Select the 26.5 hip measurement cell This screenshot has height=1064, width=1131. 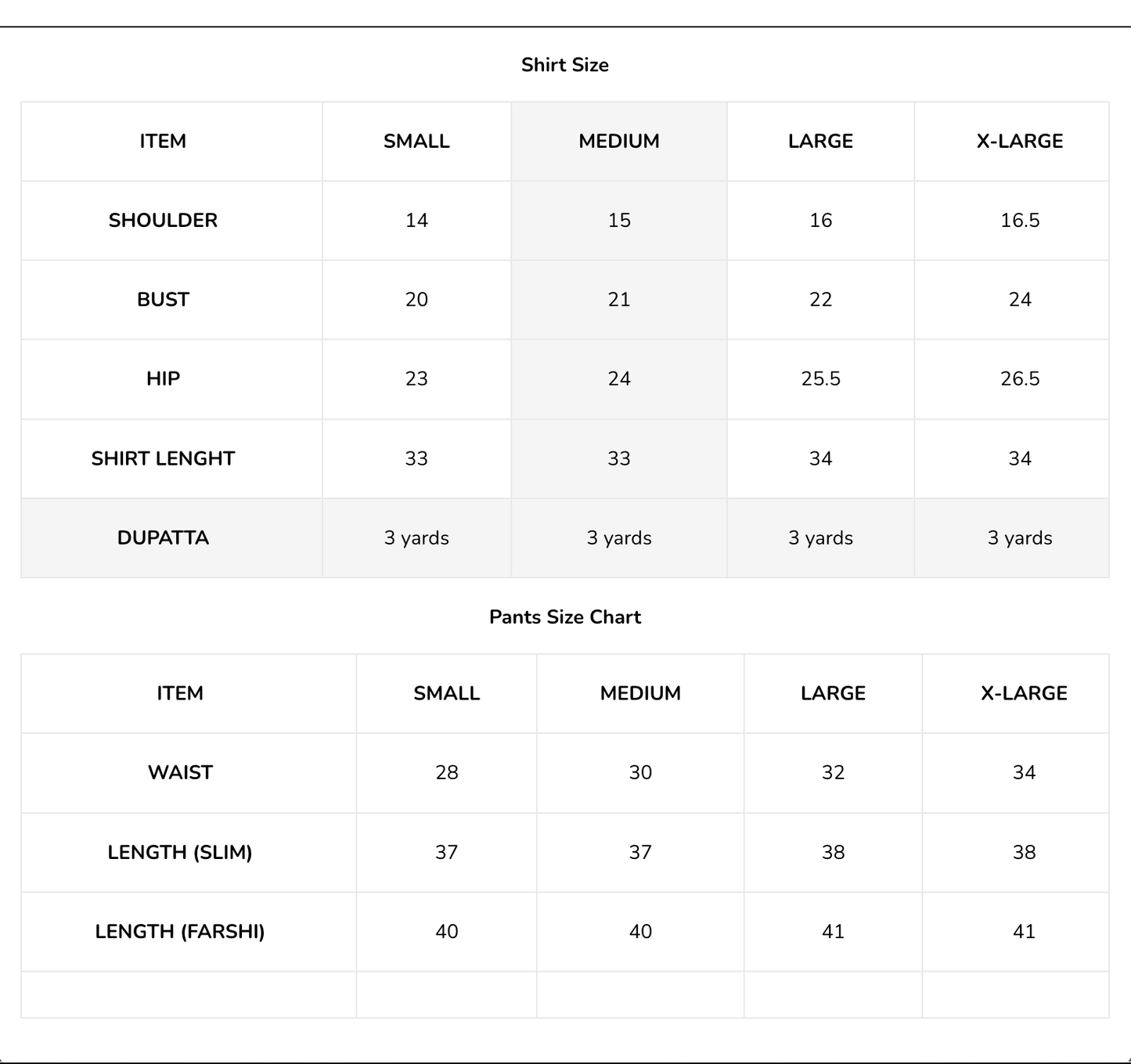click(1019, 379)
